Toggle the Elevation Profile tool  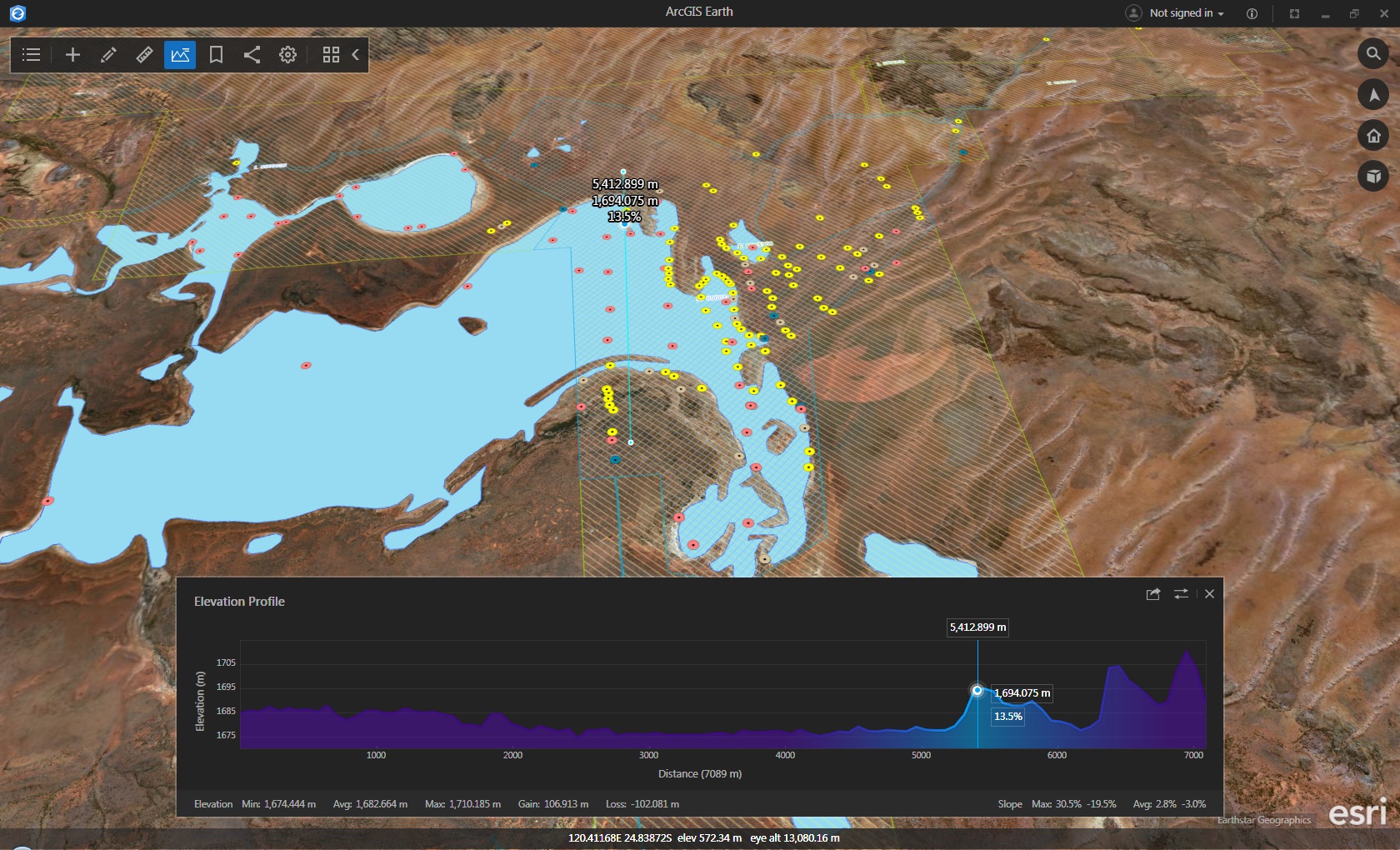[x=180, y=55]
